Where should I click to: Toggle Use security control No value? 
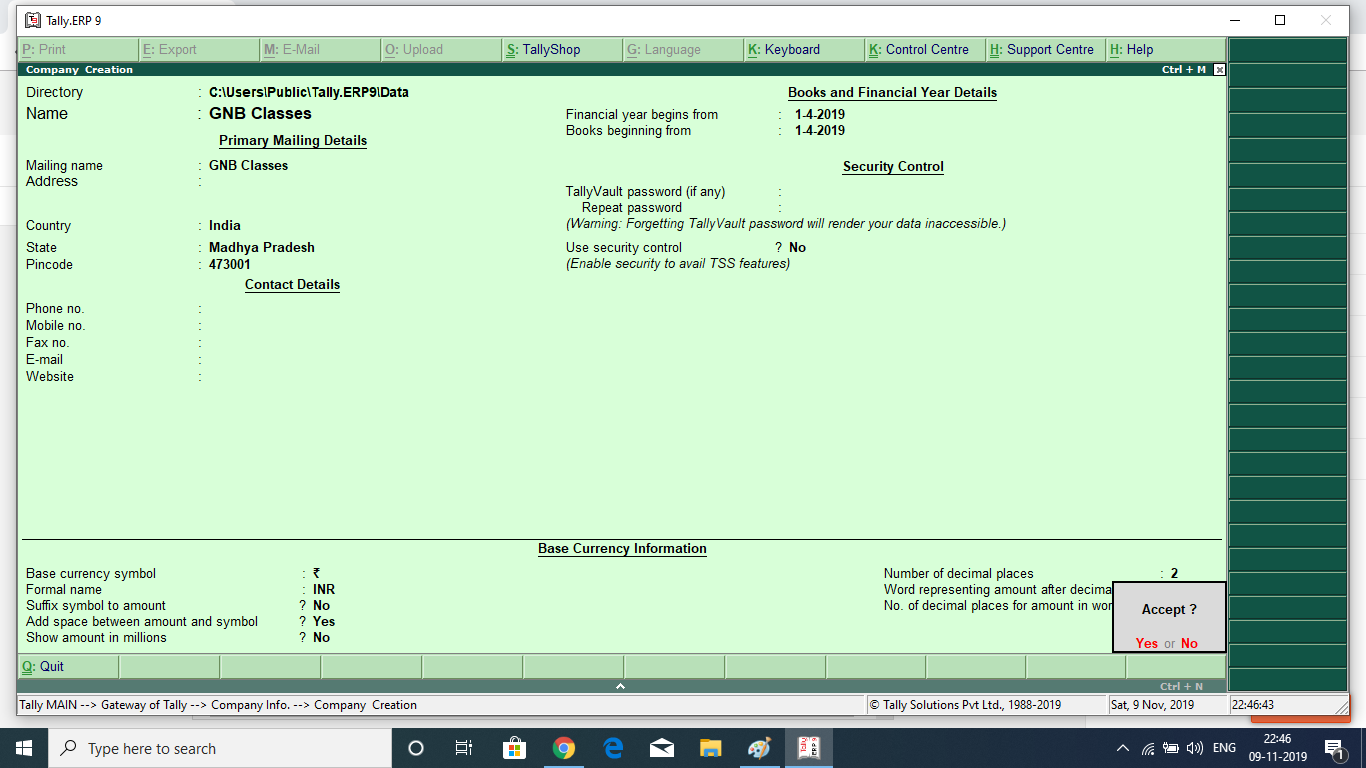(797, 247)
